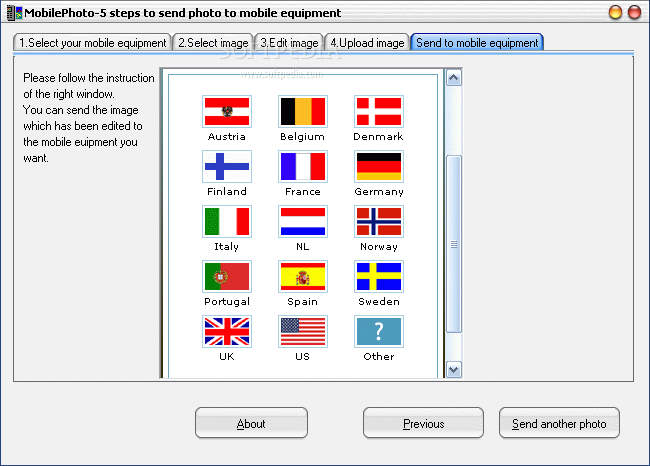Click the "Other" label text
Screen dimensions: 650x466
pyautogui.click(x=379, y=357)
